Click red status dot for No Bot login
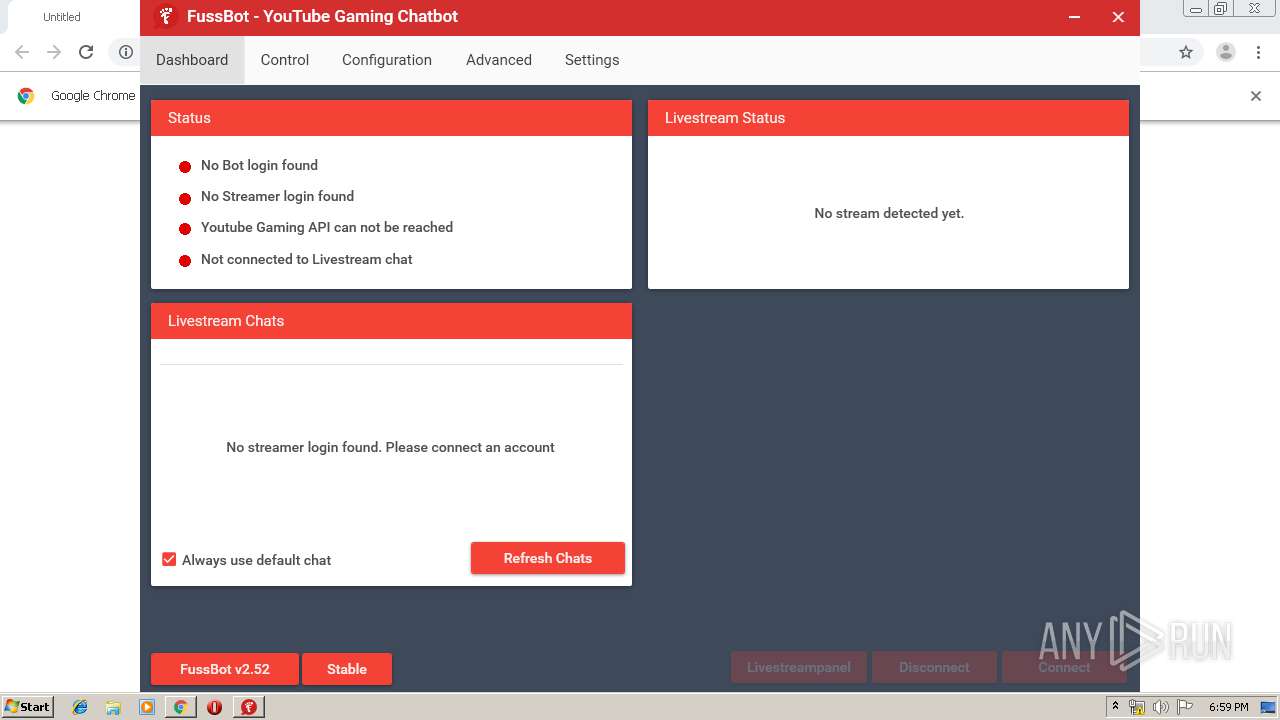1280x720 pixels. 185,167
